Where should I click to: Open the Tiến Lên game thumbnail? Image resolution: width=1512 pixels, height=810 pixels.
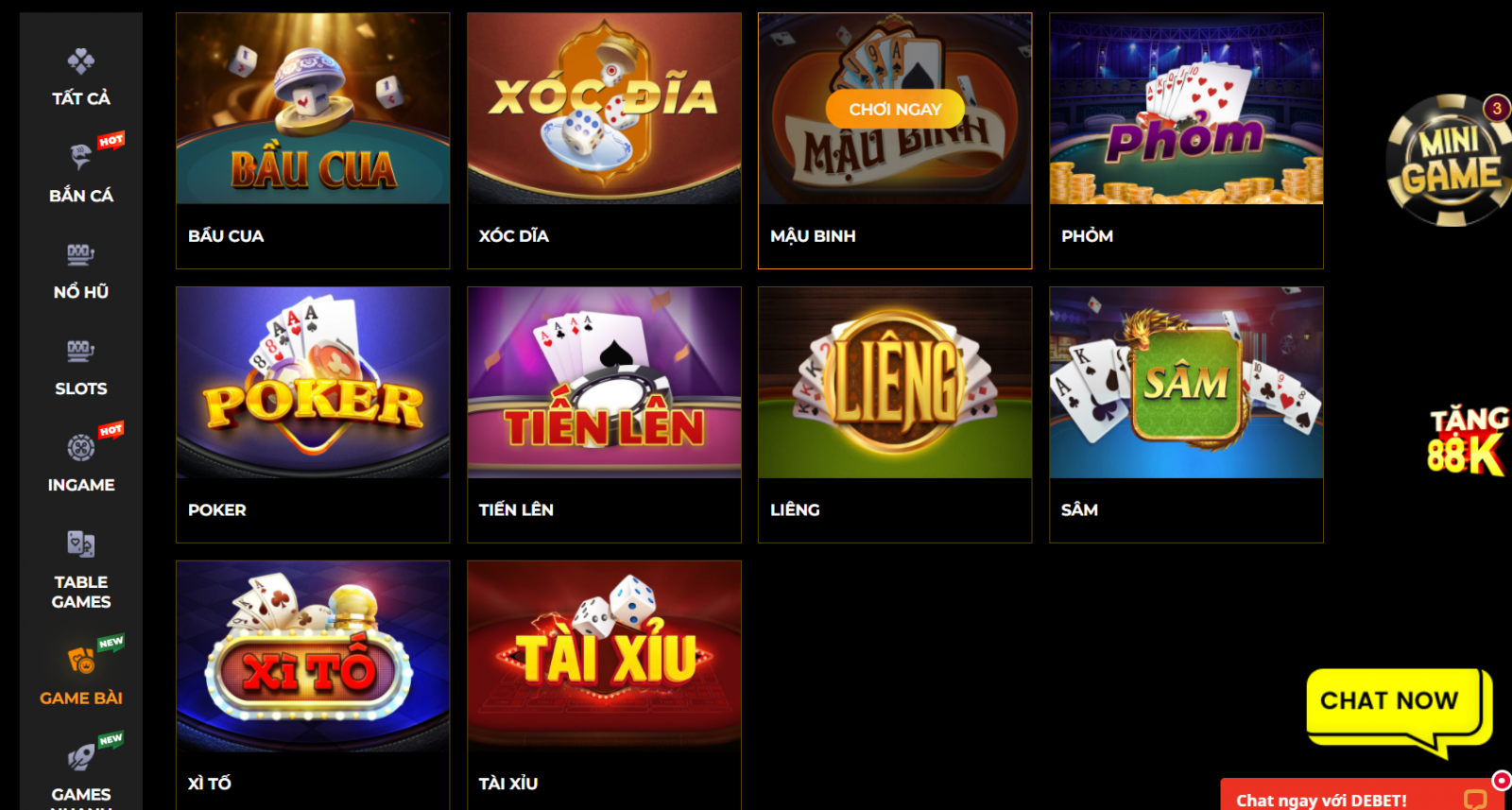point(604,383)
